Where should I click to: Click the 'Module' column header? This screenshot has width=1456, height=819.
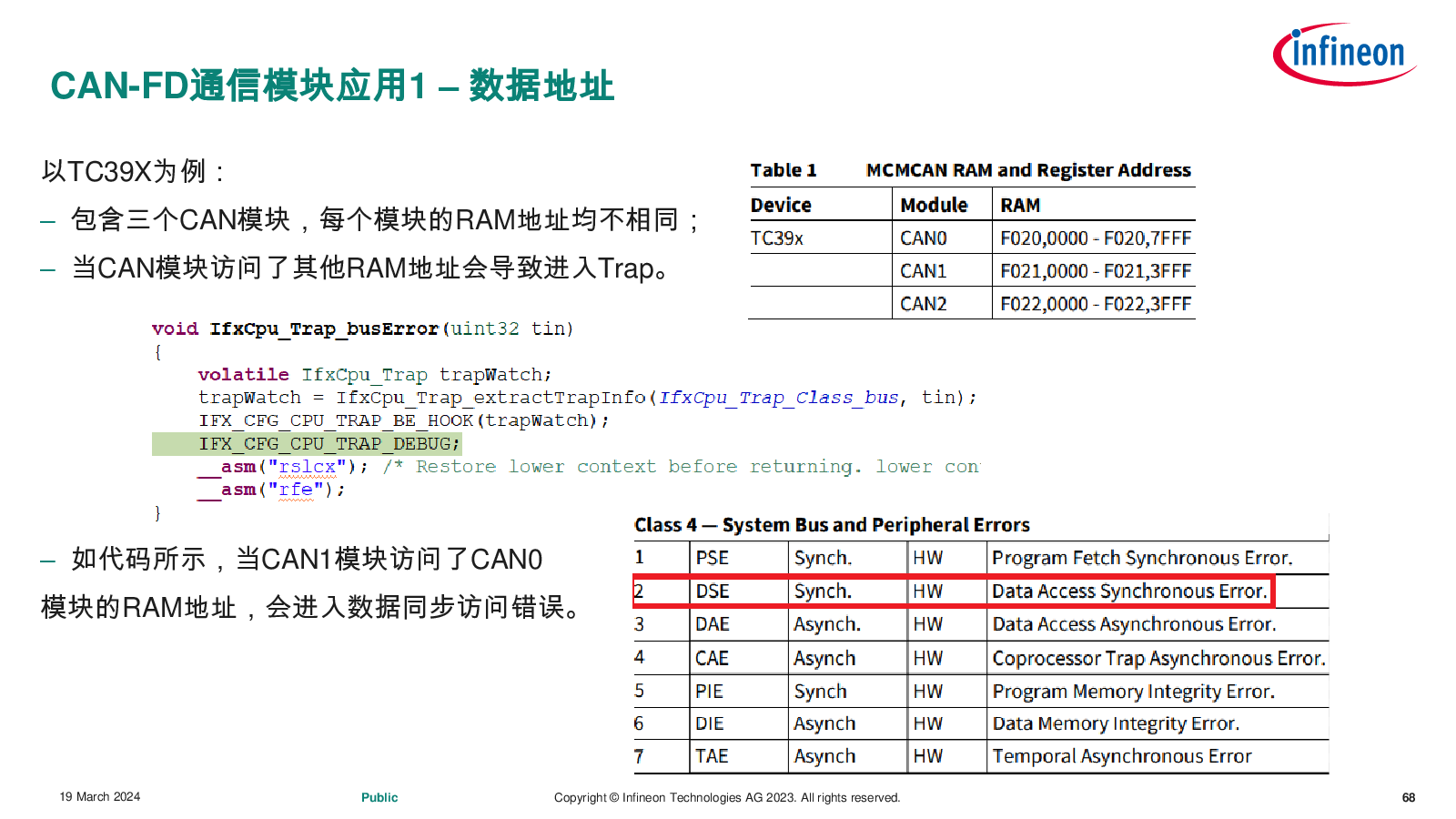coord(934,205)
